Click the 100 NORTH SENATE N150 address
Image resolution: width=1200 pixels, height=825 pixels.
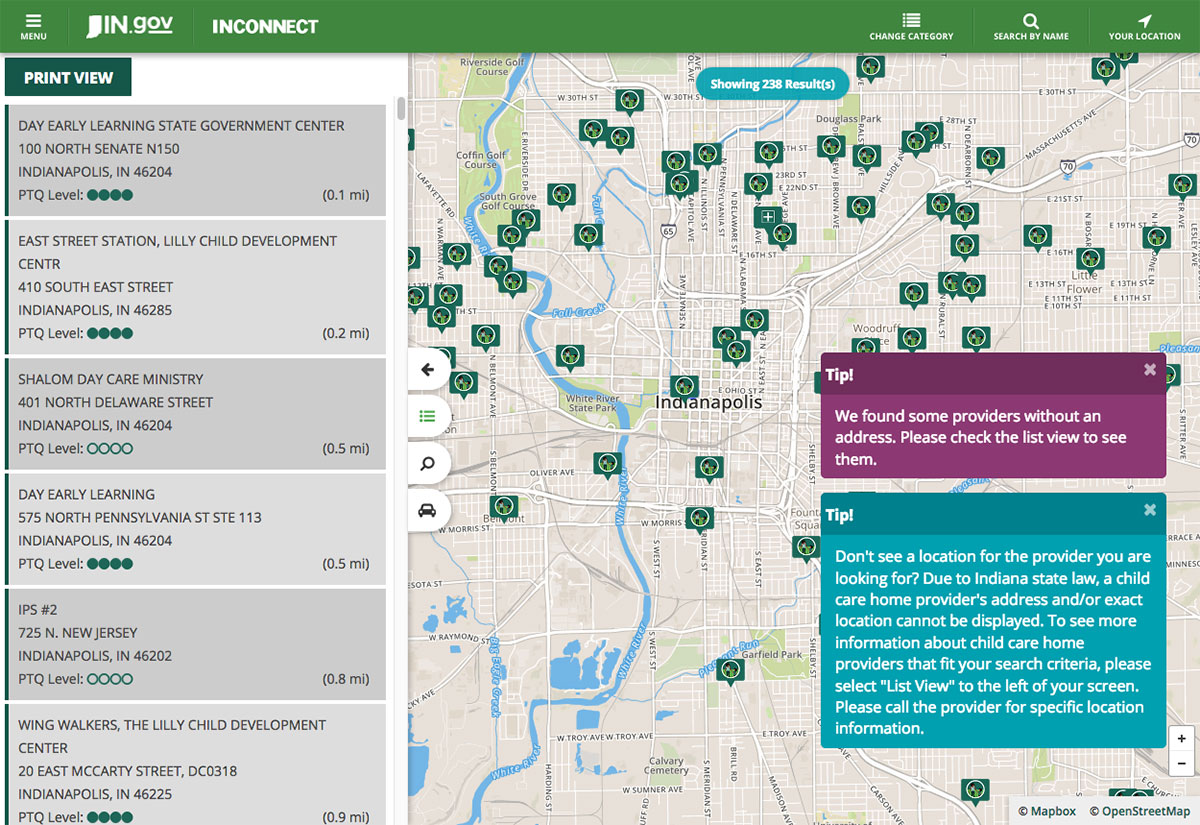coord(99,149)
